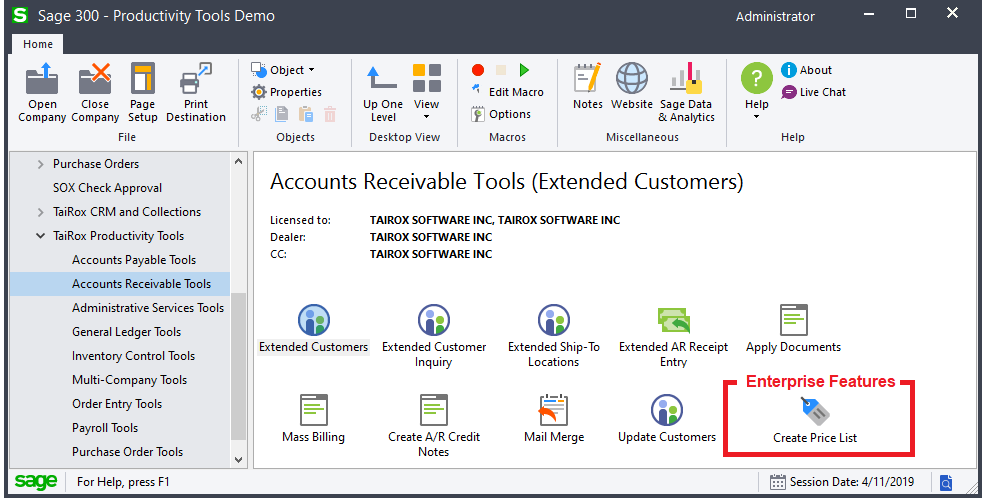Collapse TaiRox Productivity Tools node
Viewport: 986px width, 502px height.
[x=40, y=236]
